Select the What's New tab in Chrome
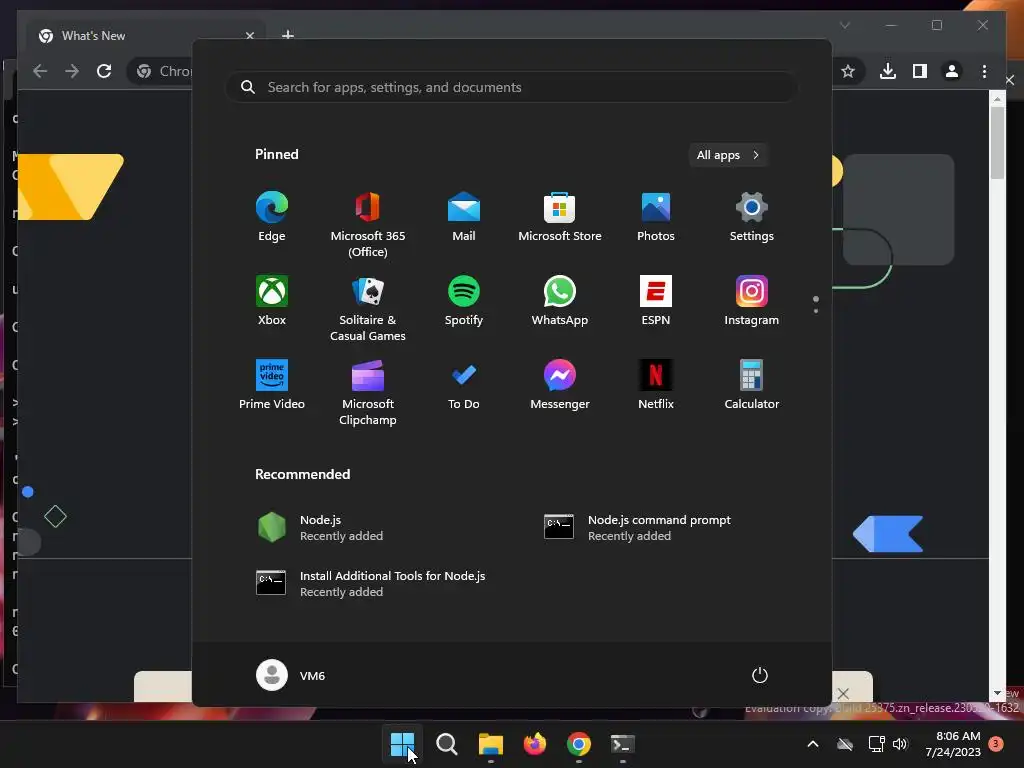 tap(145, 35)
